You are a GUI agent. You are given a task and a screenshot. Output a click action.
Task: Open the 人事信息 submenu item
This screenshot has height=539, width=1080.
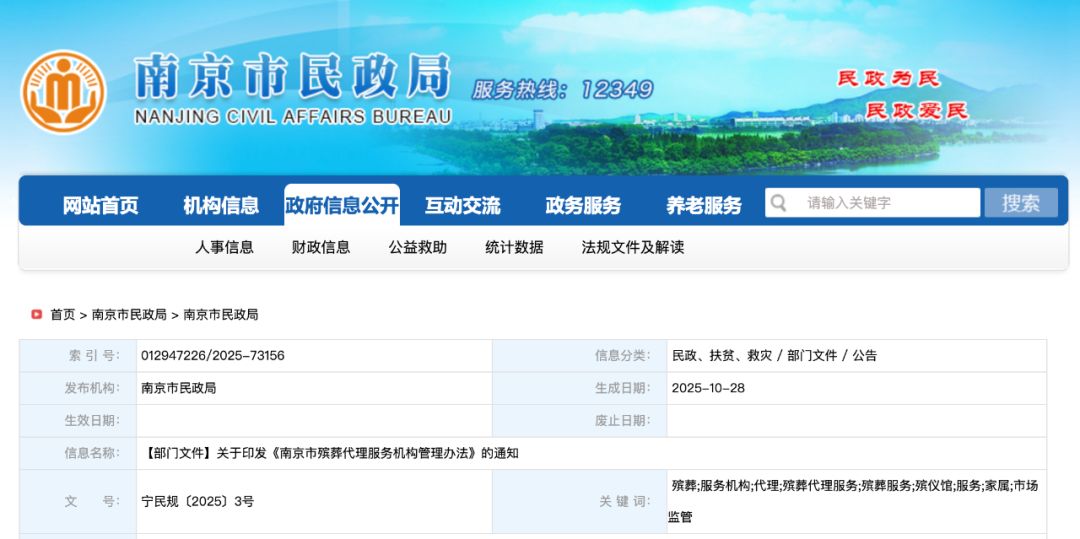(224, 247)
